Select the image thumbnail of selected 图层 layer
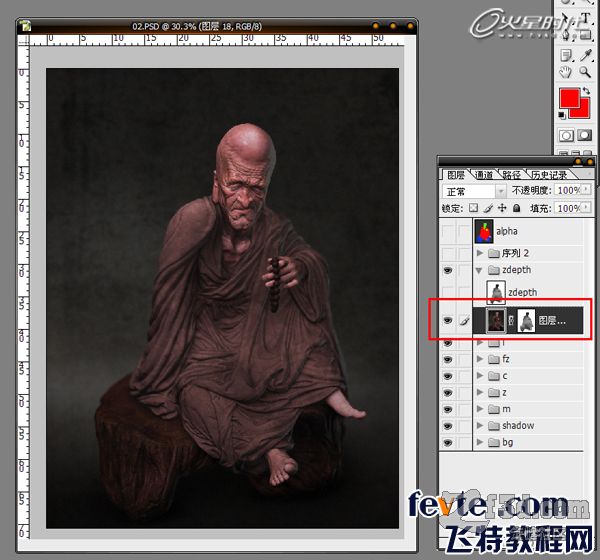The width and height of the screenshot is (600, 560). tap(496, 321)
